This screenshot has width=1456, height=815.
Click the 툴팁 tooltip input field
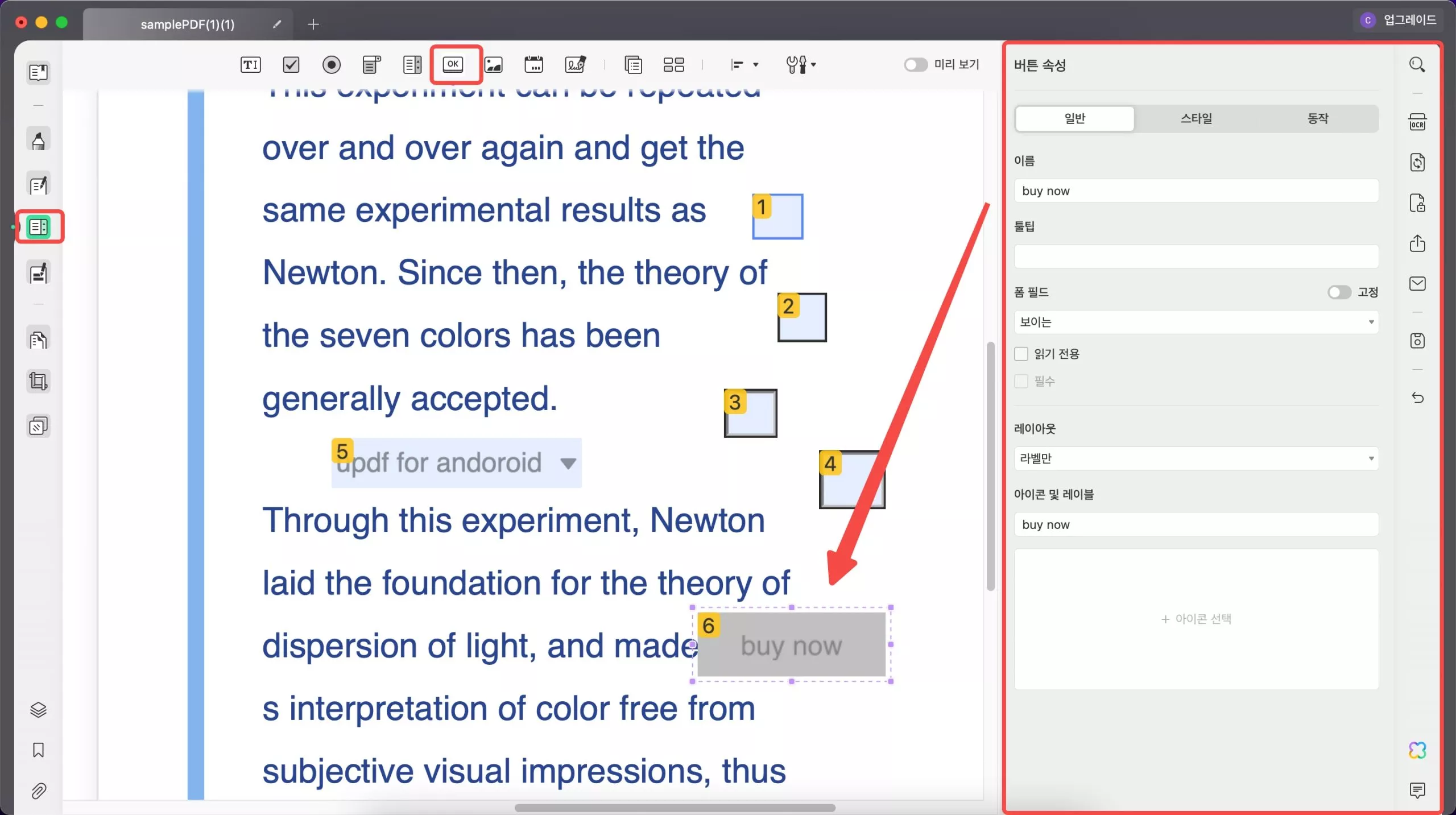point(1196,257)
